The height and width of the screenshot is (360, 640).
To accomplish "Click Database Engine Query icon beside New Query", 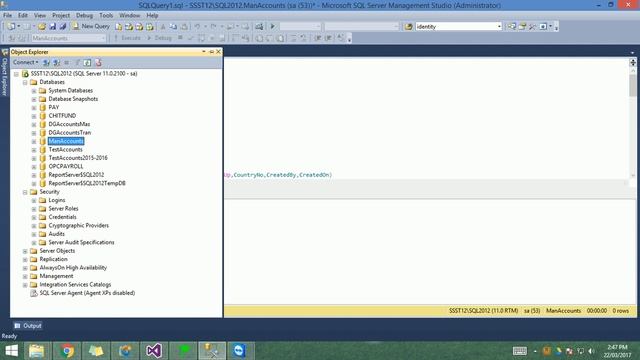I will (118, 27).
